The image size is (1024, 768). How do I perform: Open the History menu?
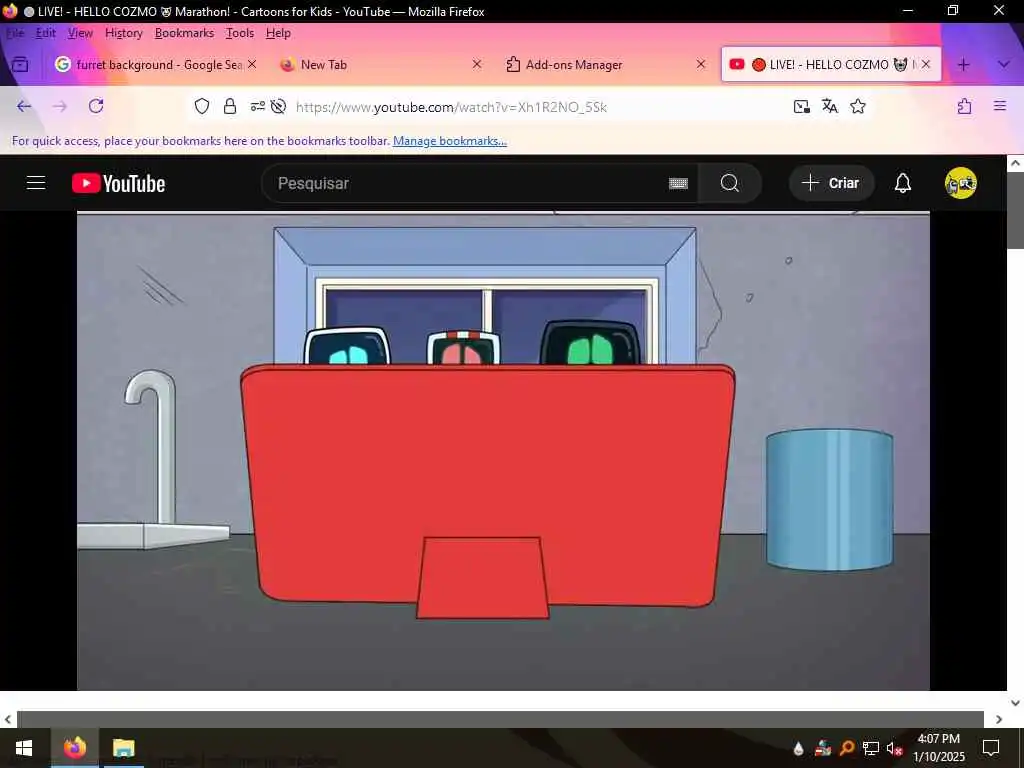tap(123, 33)
